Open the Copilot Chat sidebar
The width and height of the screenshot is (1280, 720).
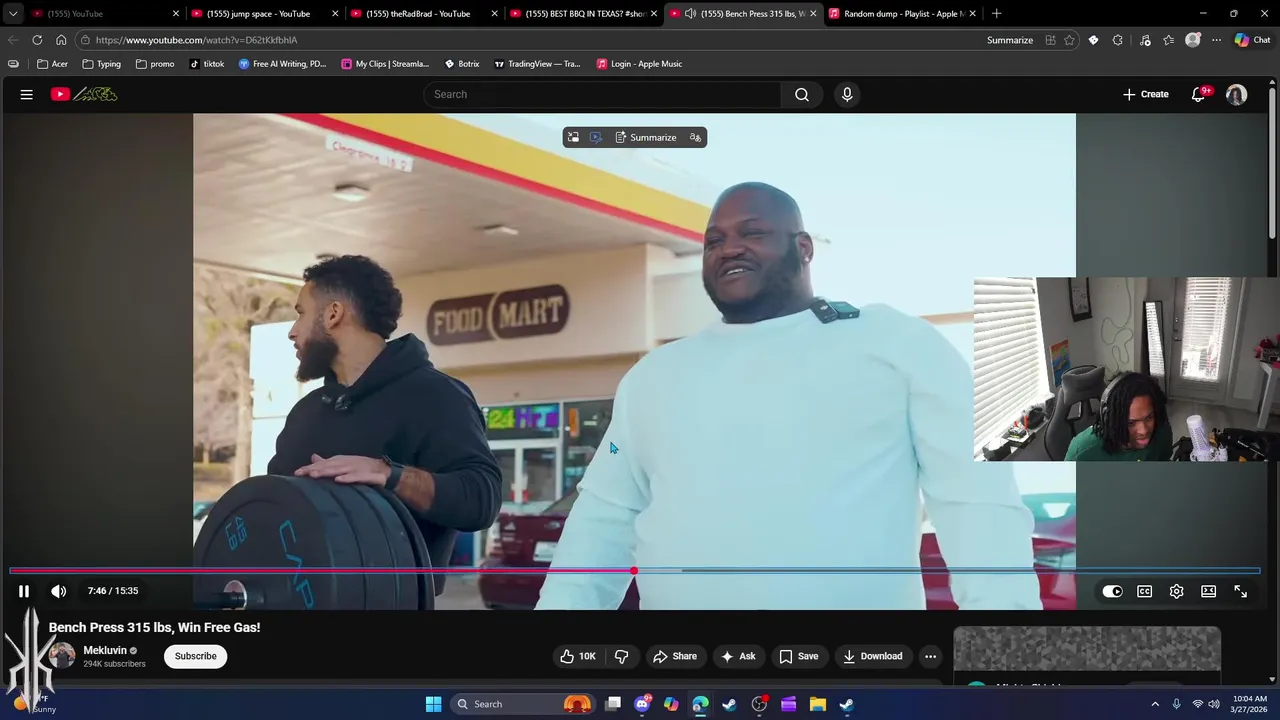point(1252,40)
